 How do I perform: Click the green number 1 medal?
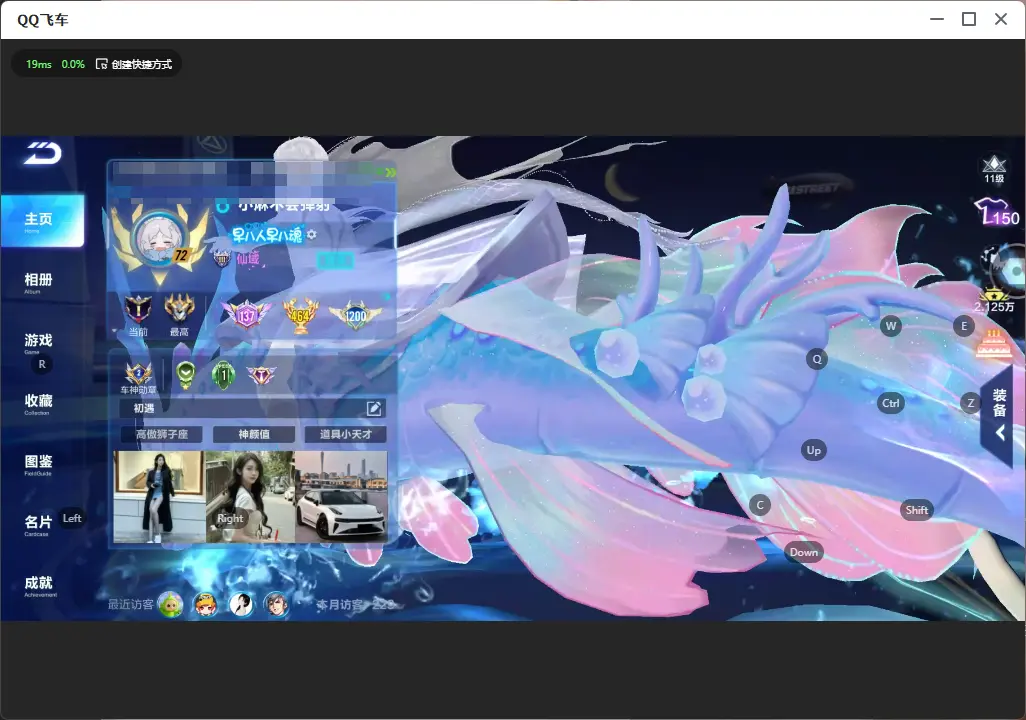pos(223,375)
